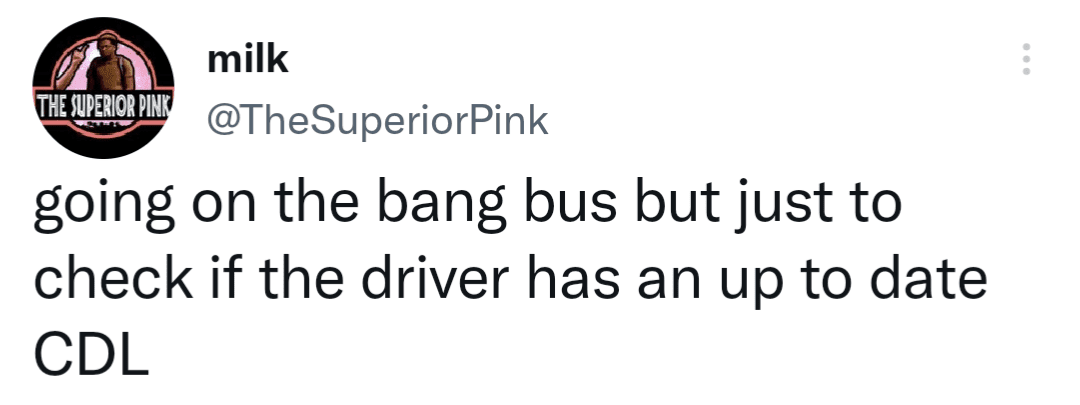
Task: Open the profile via display name "milk"
Action: click(x=246, y=61)
